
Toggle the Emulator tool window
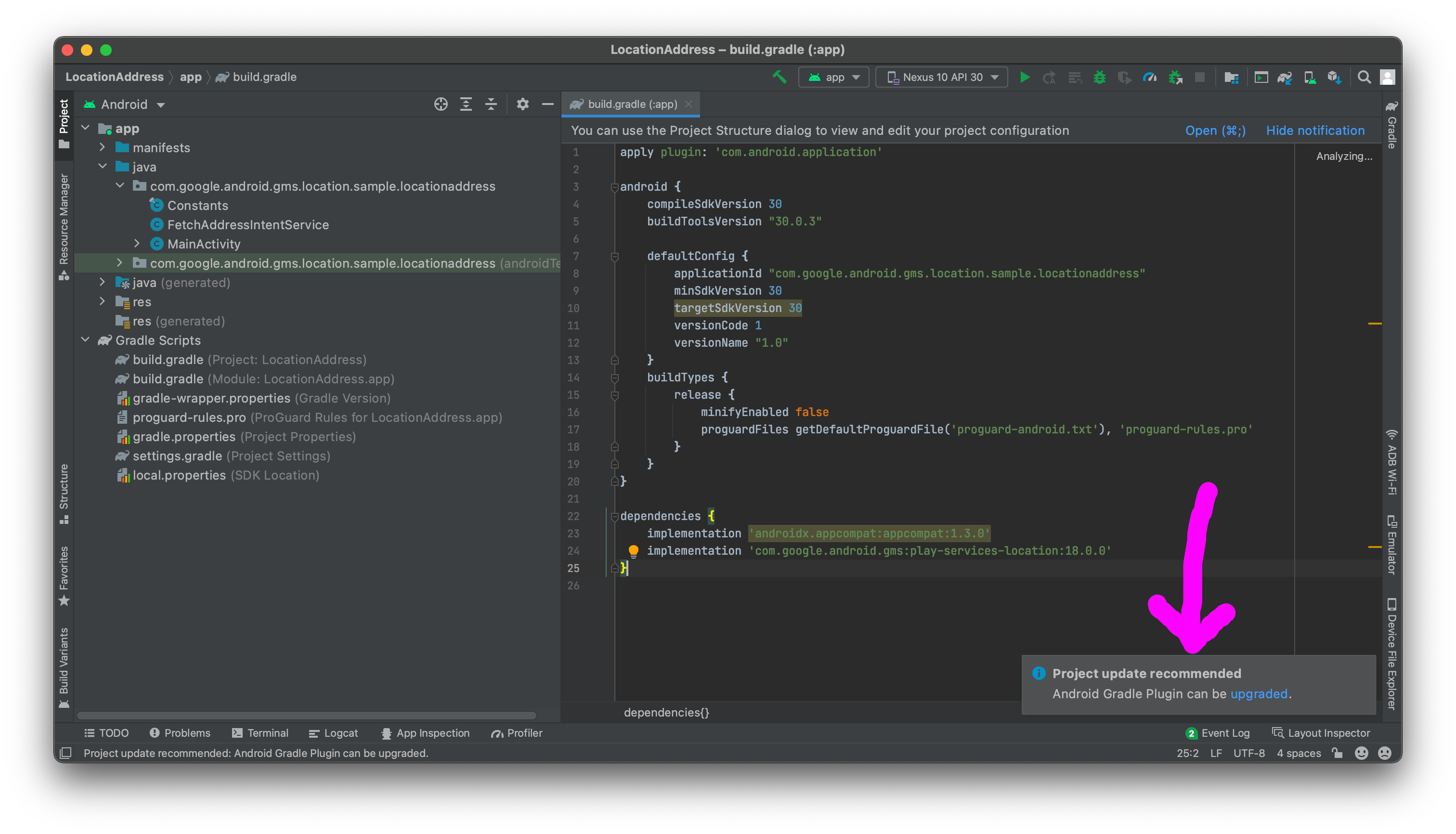1391,545
